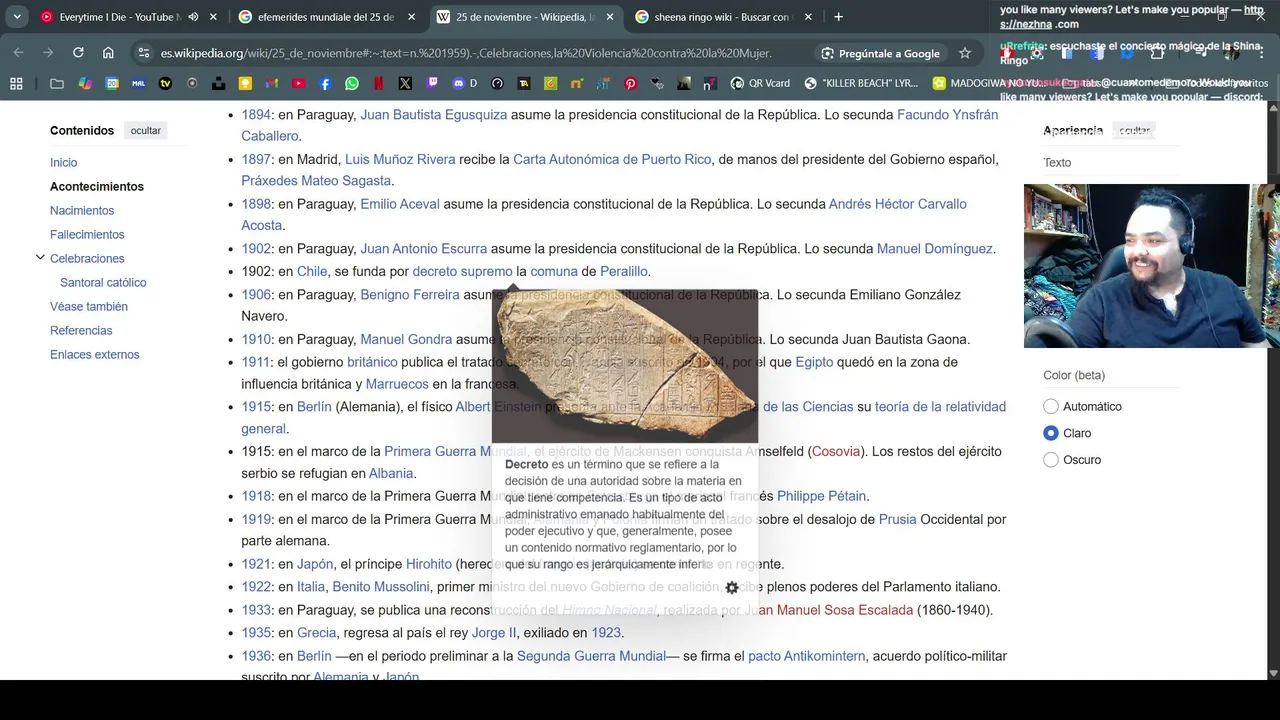This screenshot has height=720, width=1280.
Task: Open the Carta Autonómica de Puerto Rico link
Action: (x=612, y=159)
